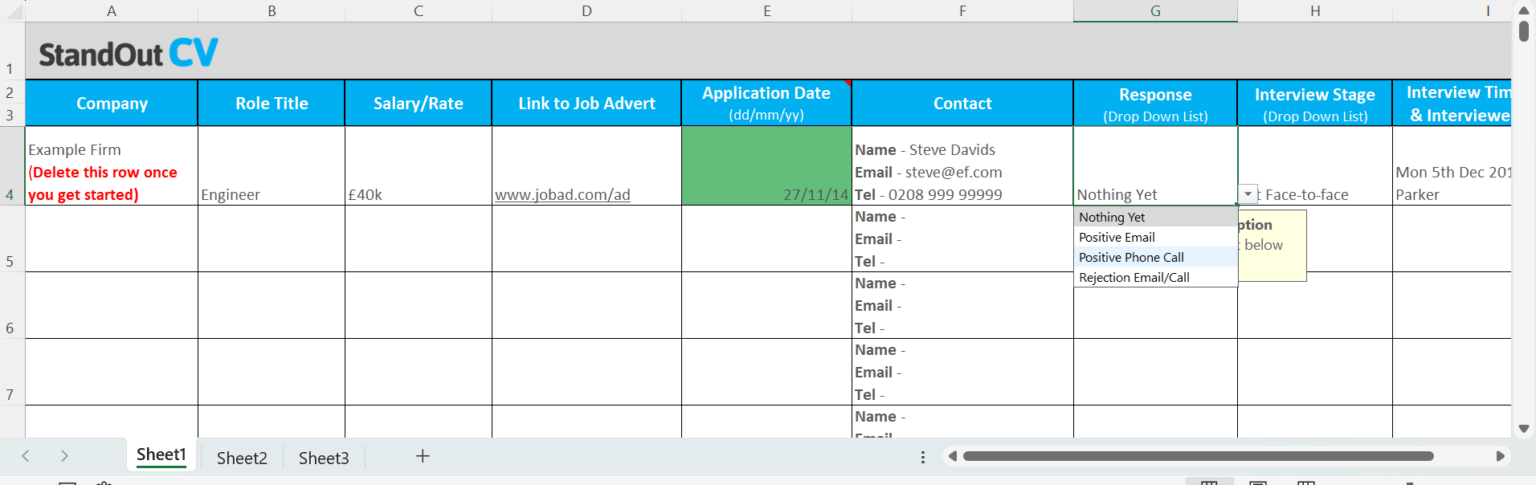Pick 'Positive Phone Call' list option
The width and height of the screenshot is (1536, 485).
[x=1130, y=257]
